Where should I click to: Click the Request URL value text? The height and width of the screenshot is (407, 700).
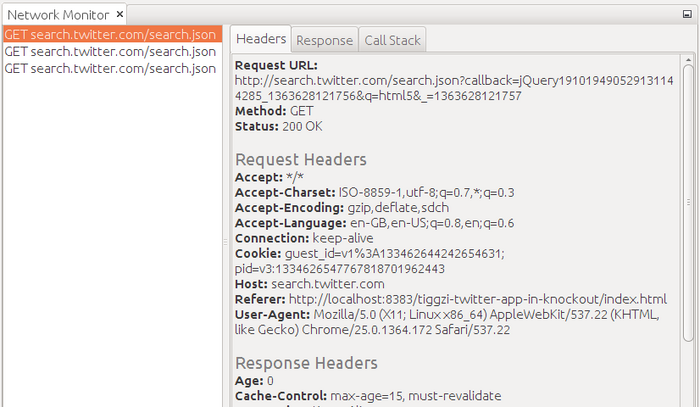(454, 88)
